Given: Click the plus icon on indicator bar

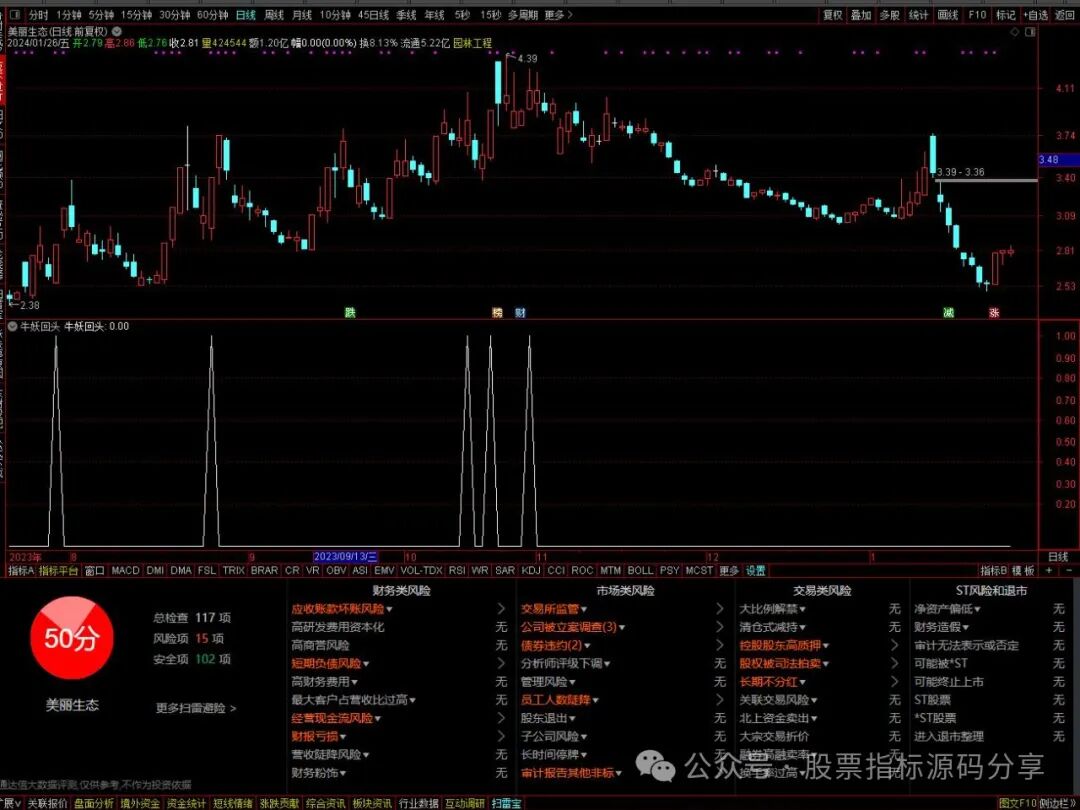Looking at the screenshot, I should pos(1049,570).
